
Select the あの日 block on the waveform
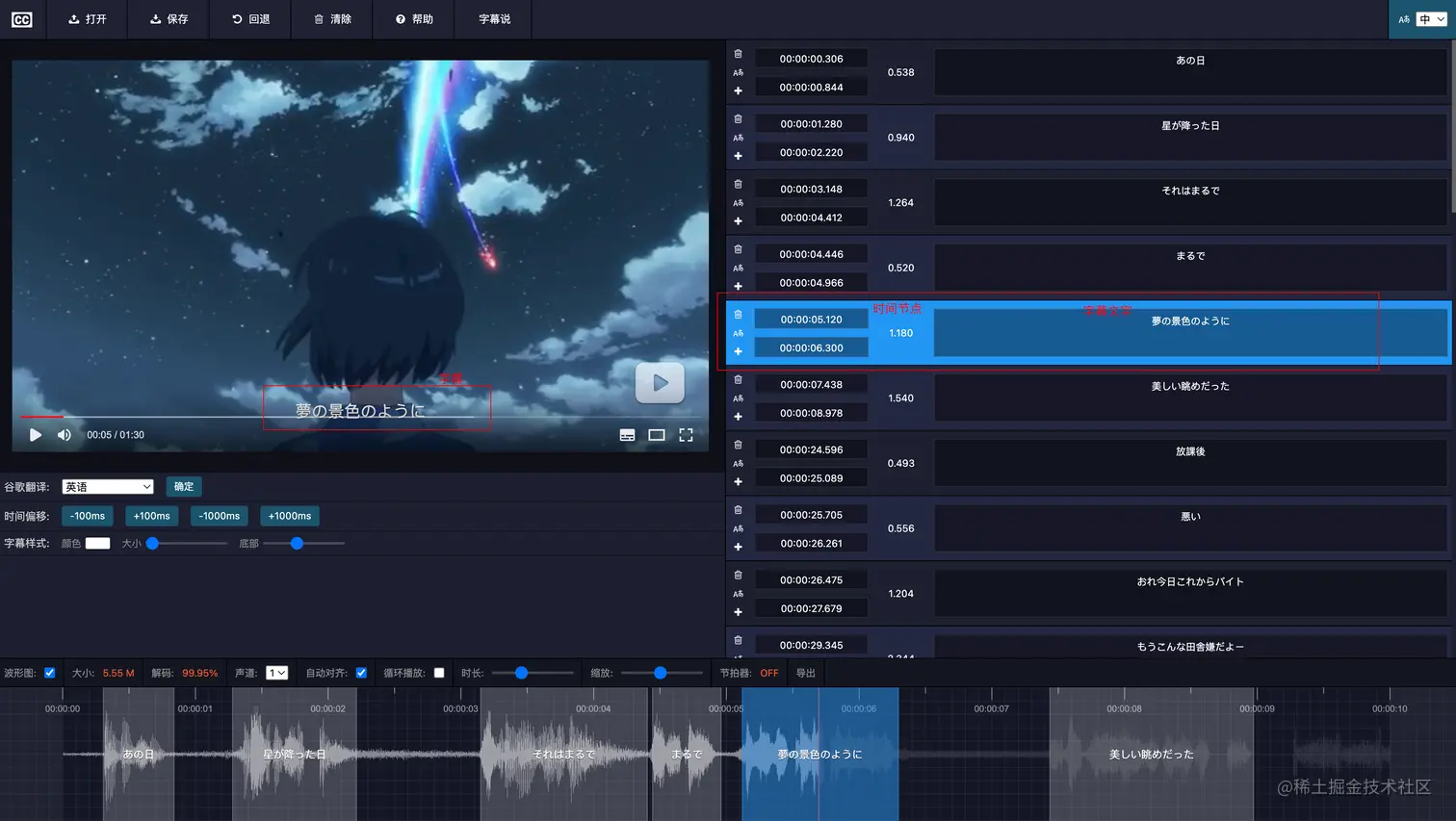coord(139,755)
